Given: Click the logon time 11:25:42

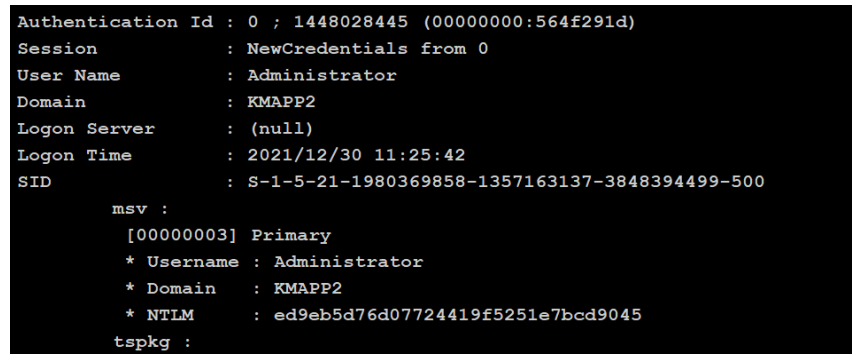Looking at the screenshot, I should point(420,156).
